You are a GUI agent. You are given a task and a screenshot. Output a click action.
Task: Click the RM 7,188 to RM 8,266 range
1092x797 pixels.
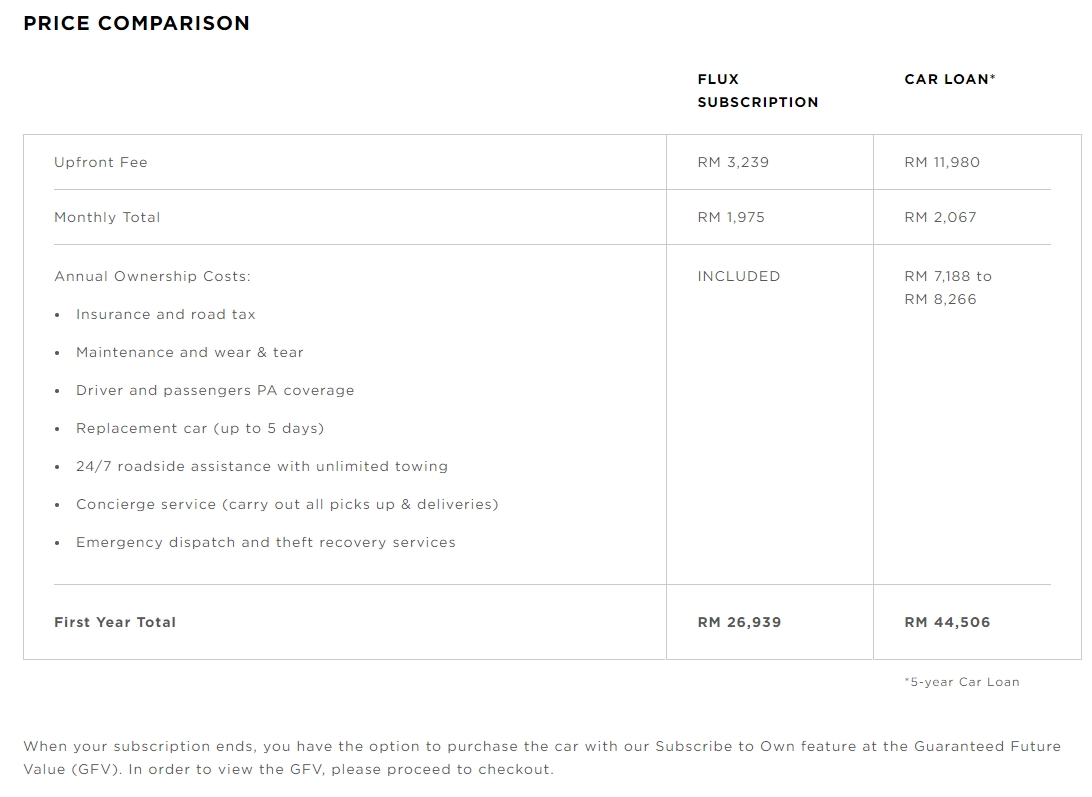[947, 287]
